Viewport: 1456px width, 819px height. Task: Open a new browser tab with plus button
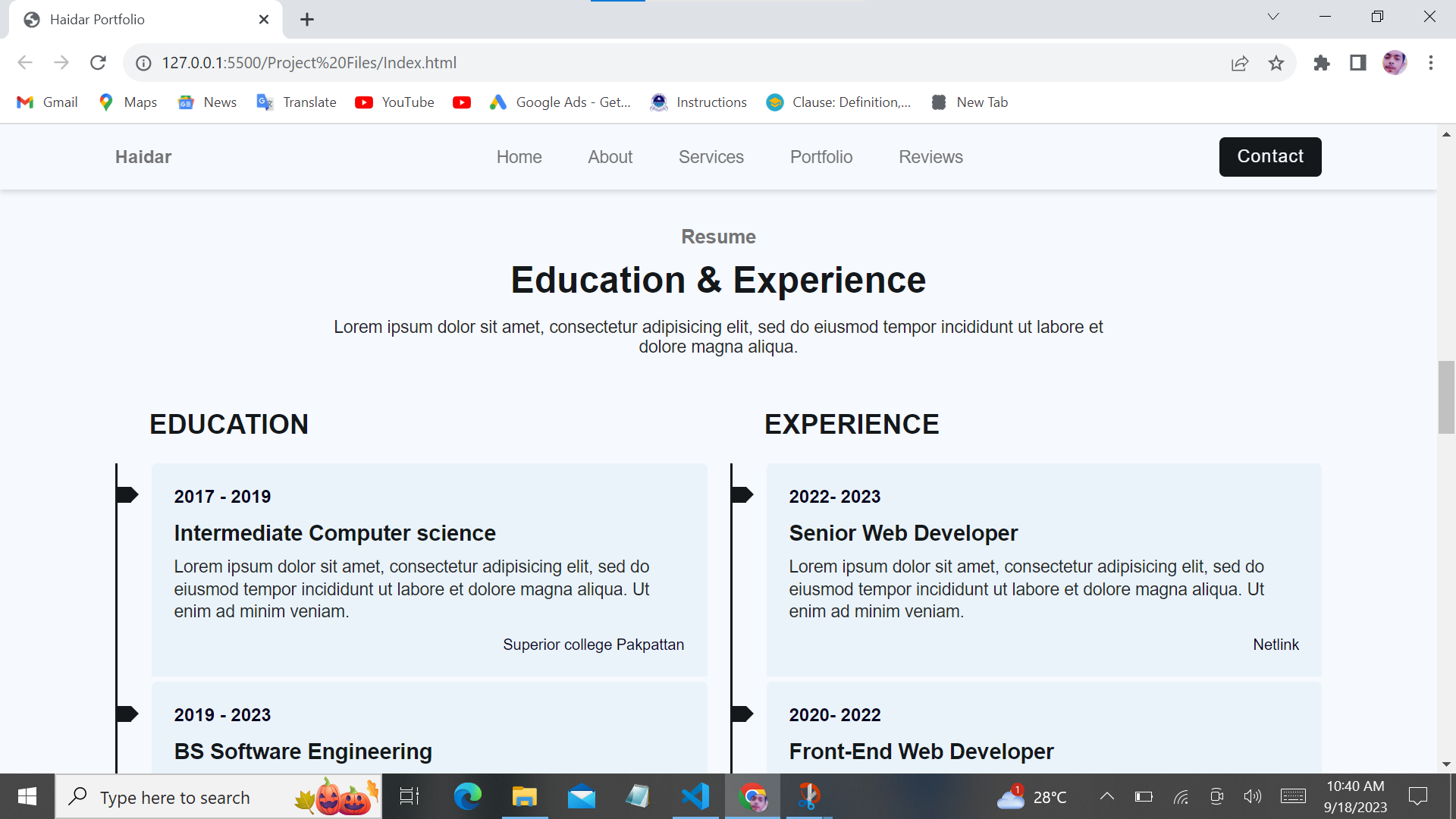click(307, 20)
